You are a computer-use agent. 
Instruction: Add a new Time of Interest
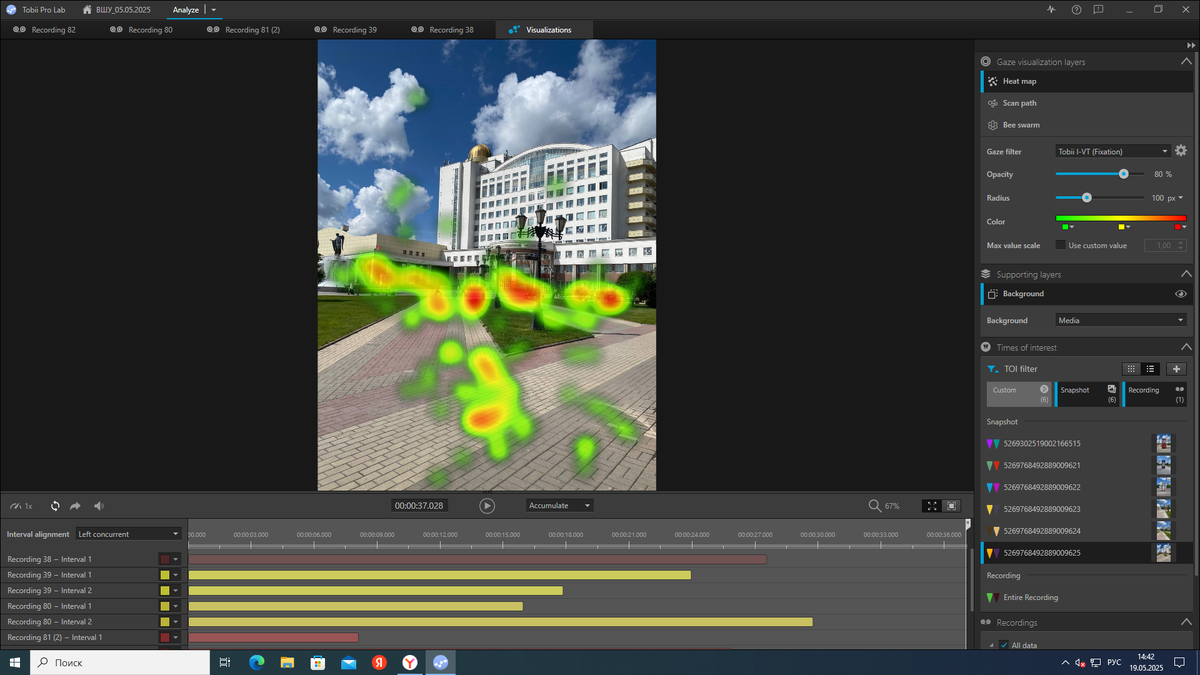[x=1177, y=369]
